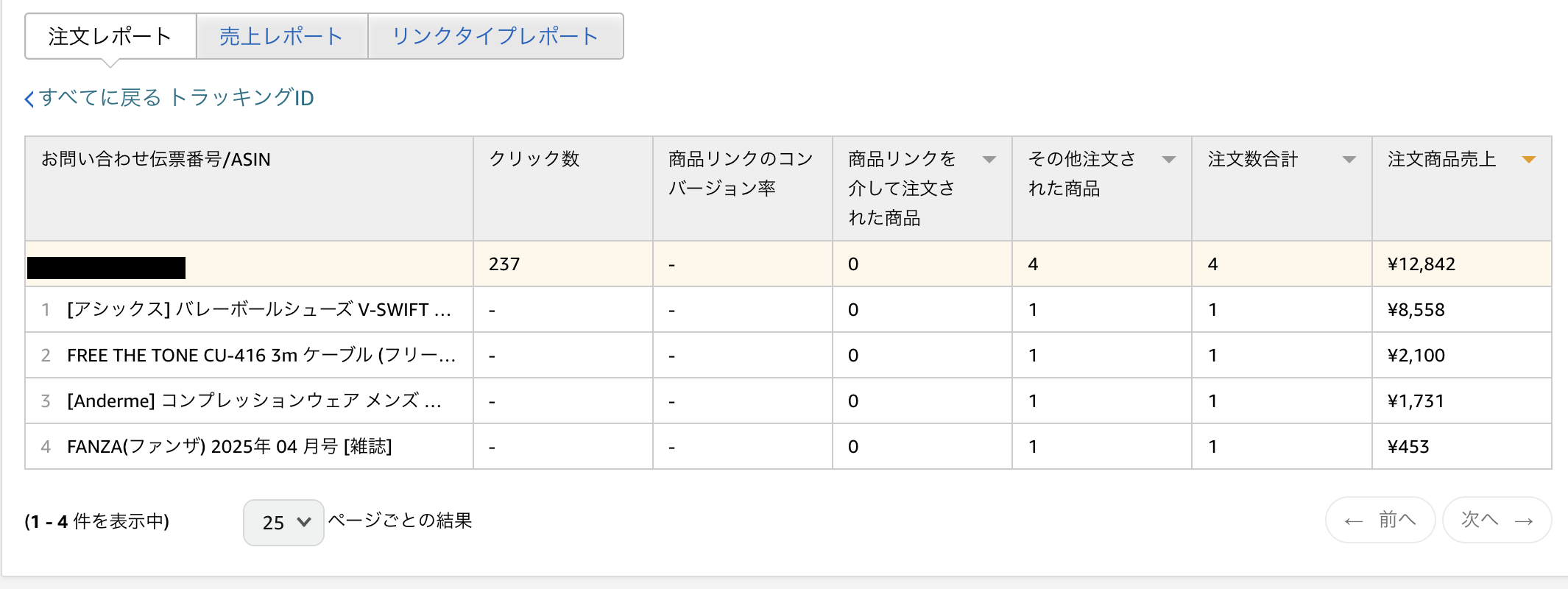Screen dimensions: 1568x589
Task: Click the クリック数 column header
Action: [x=534, y=159]
